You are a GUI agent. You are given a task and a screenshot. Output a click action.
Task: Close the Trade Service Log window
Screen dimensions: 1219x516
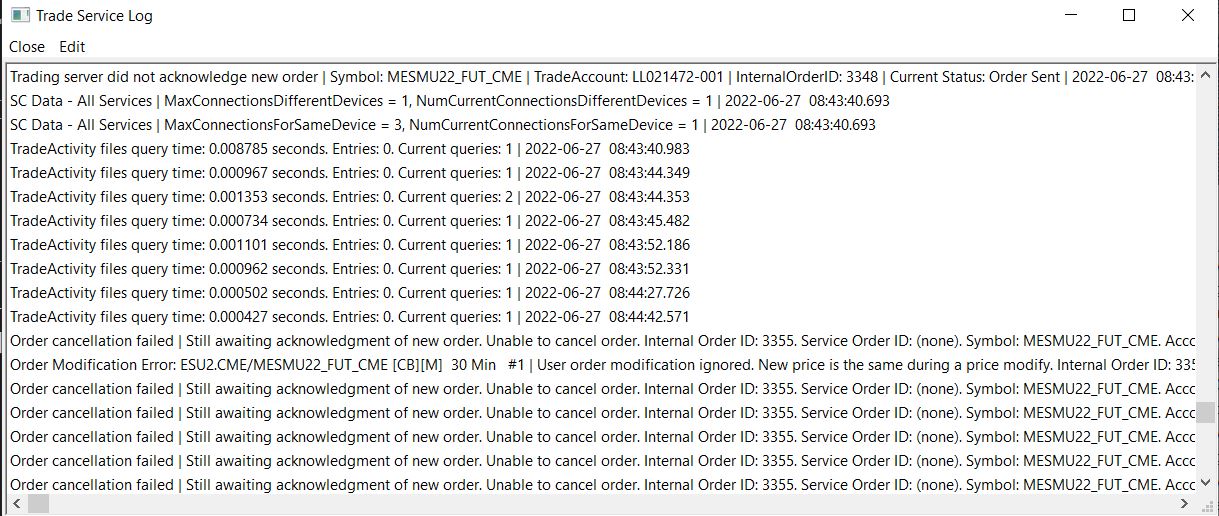[x=1187, y=16]
